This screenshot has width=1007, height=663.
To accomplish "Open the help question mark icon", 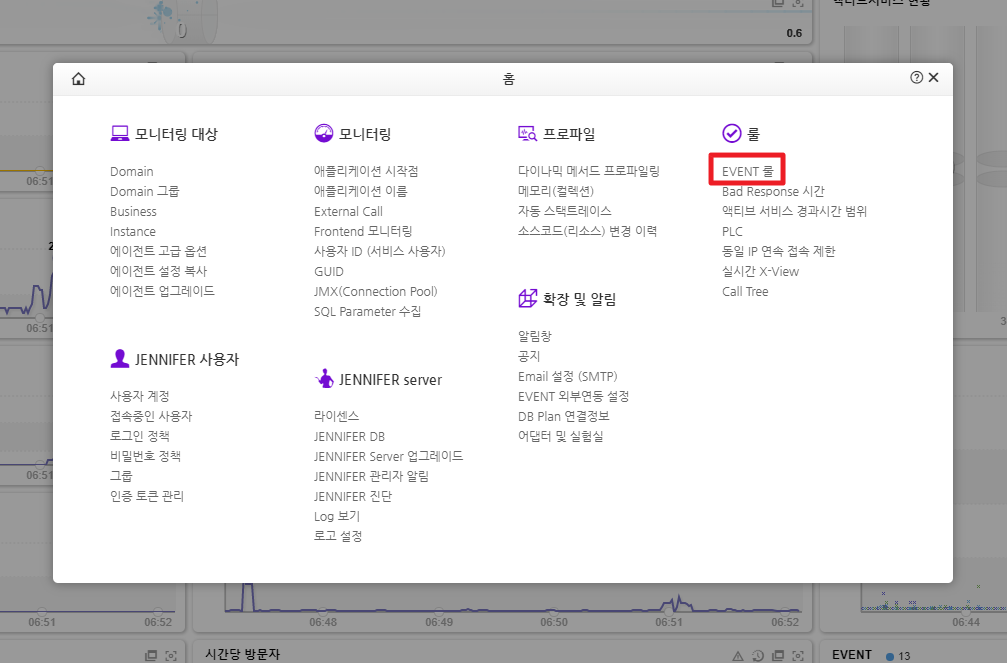I will point(916,78).
